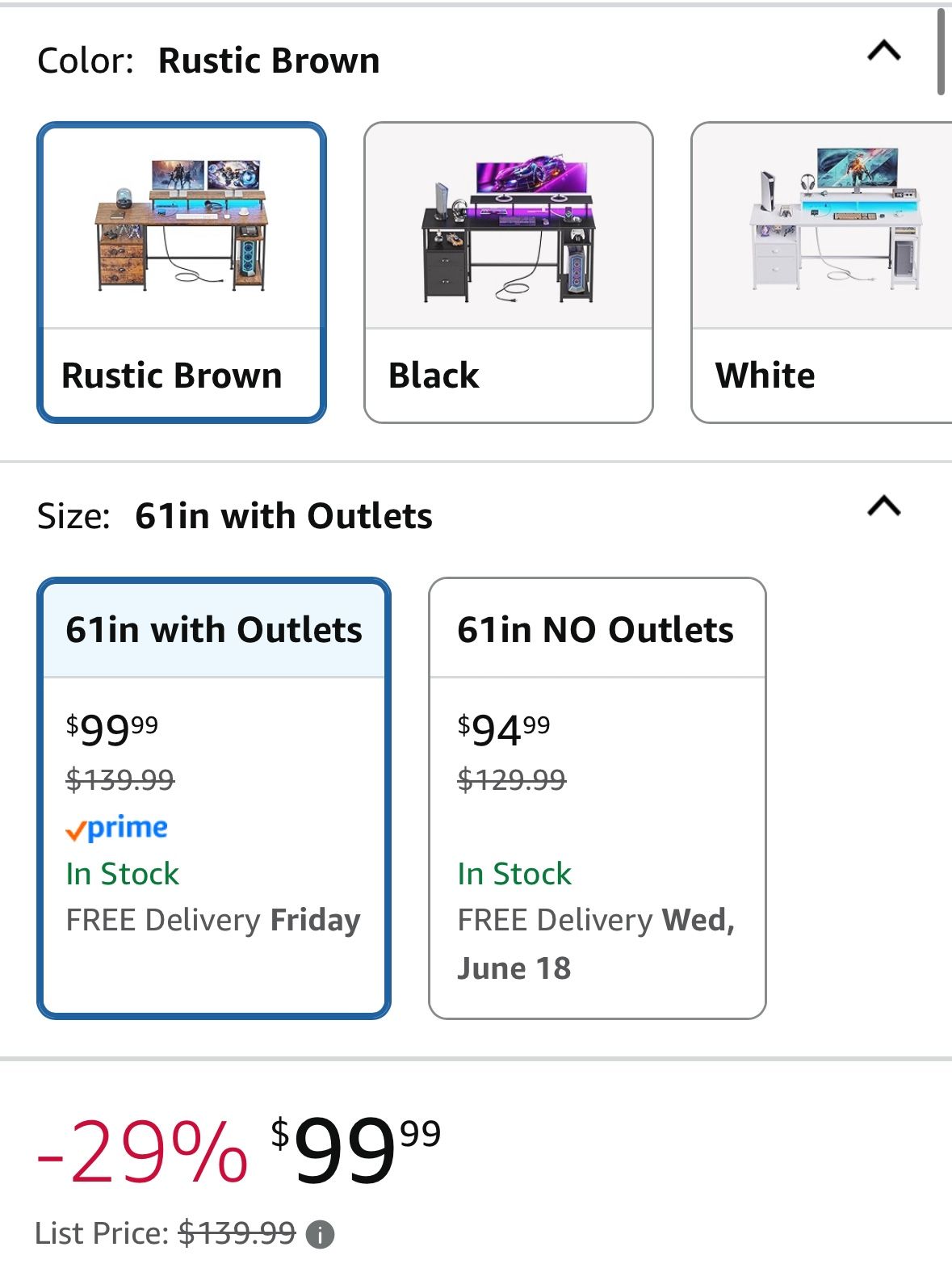
Task: Select the 61in with Outlets option
Action: pyautogui.click(x=214, y=798)
